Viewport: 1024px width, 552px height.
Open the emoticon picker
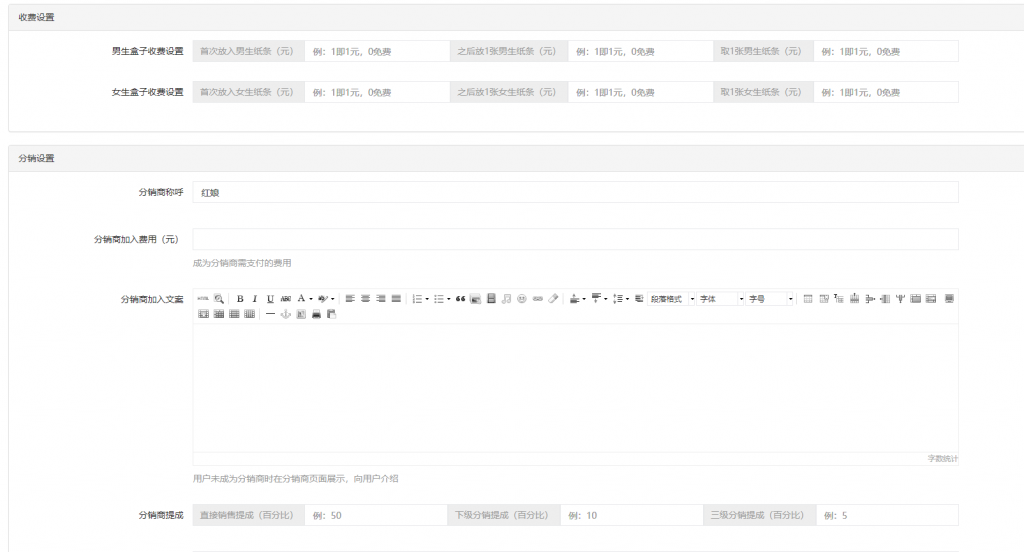[522, 299]
